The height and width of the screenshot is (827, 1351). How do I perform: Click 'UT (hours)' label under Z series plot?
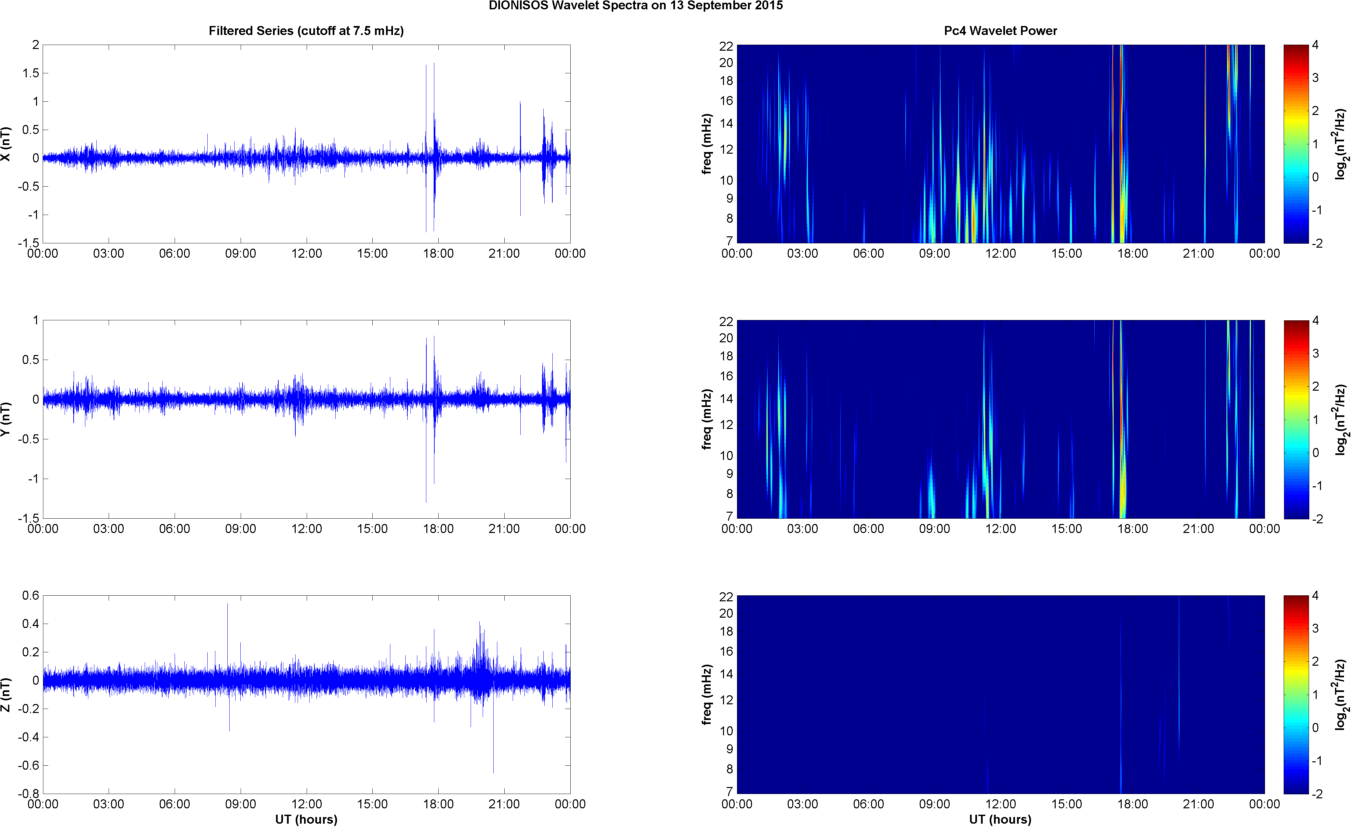(x=306, y=820)
